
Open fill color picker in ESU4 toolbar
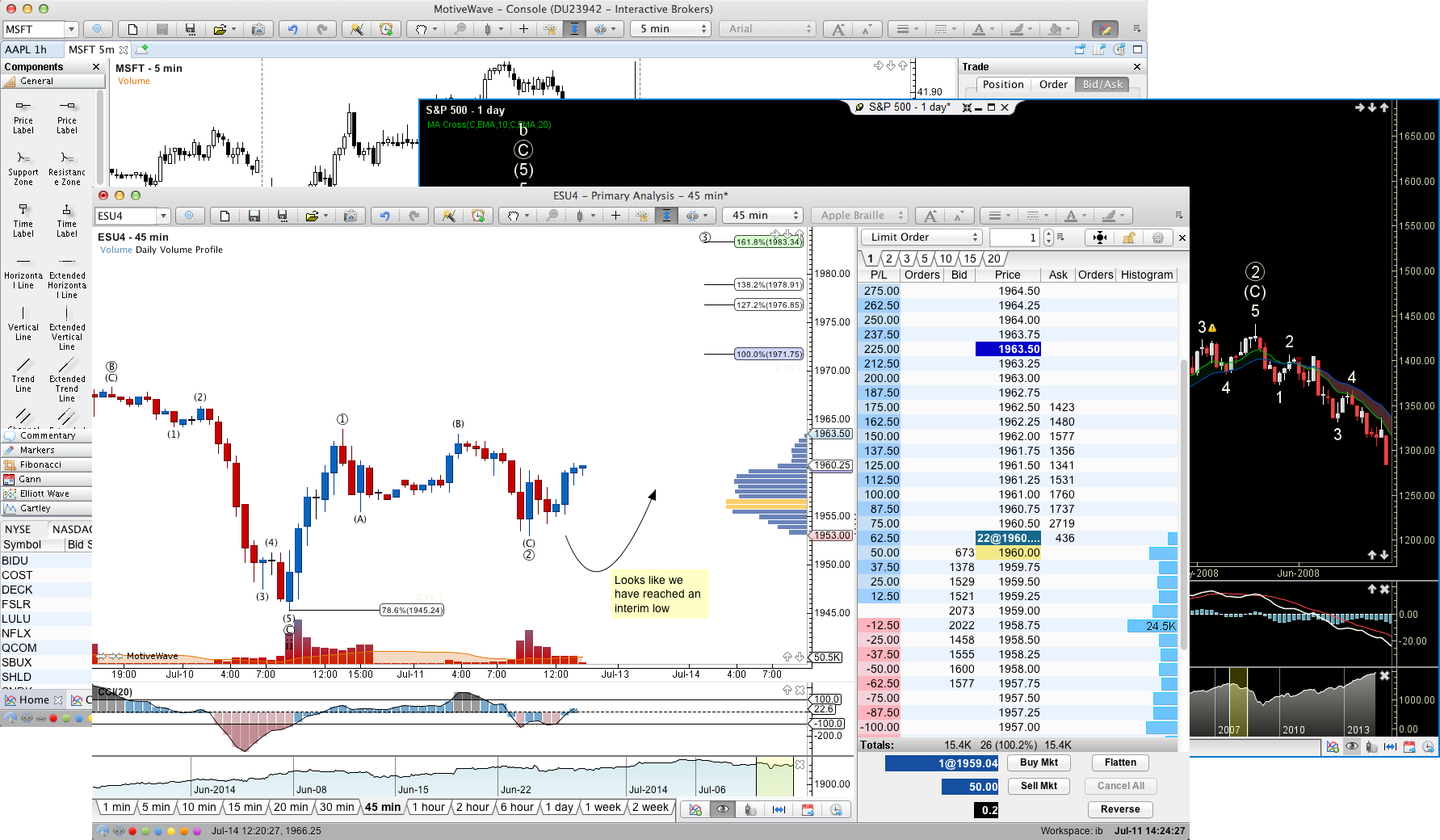1112,216
